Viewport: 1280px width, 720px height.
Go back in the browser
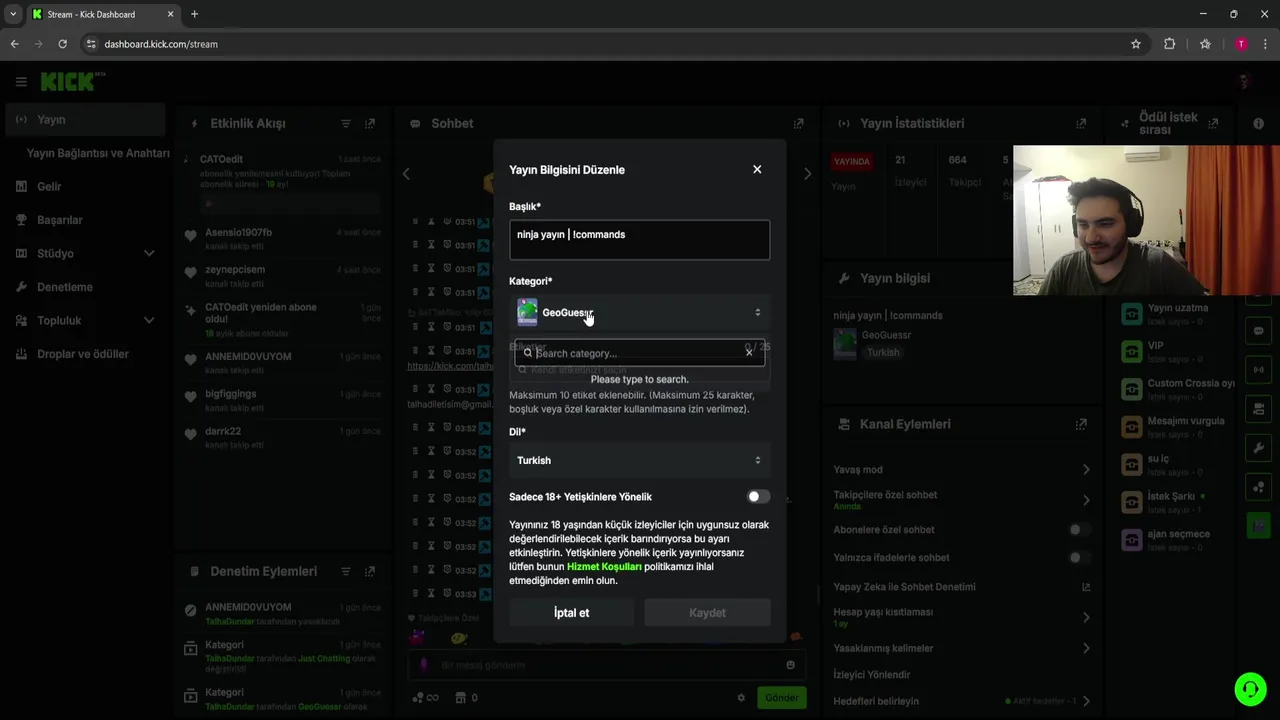click(14, 44)
